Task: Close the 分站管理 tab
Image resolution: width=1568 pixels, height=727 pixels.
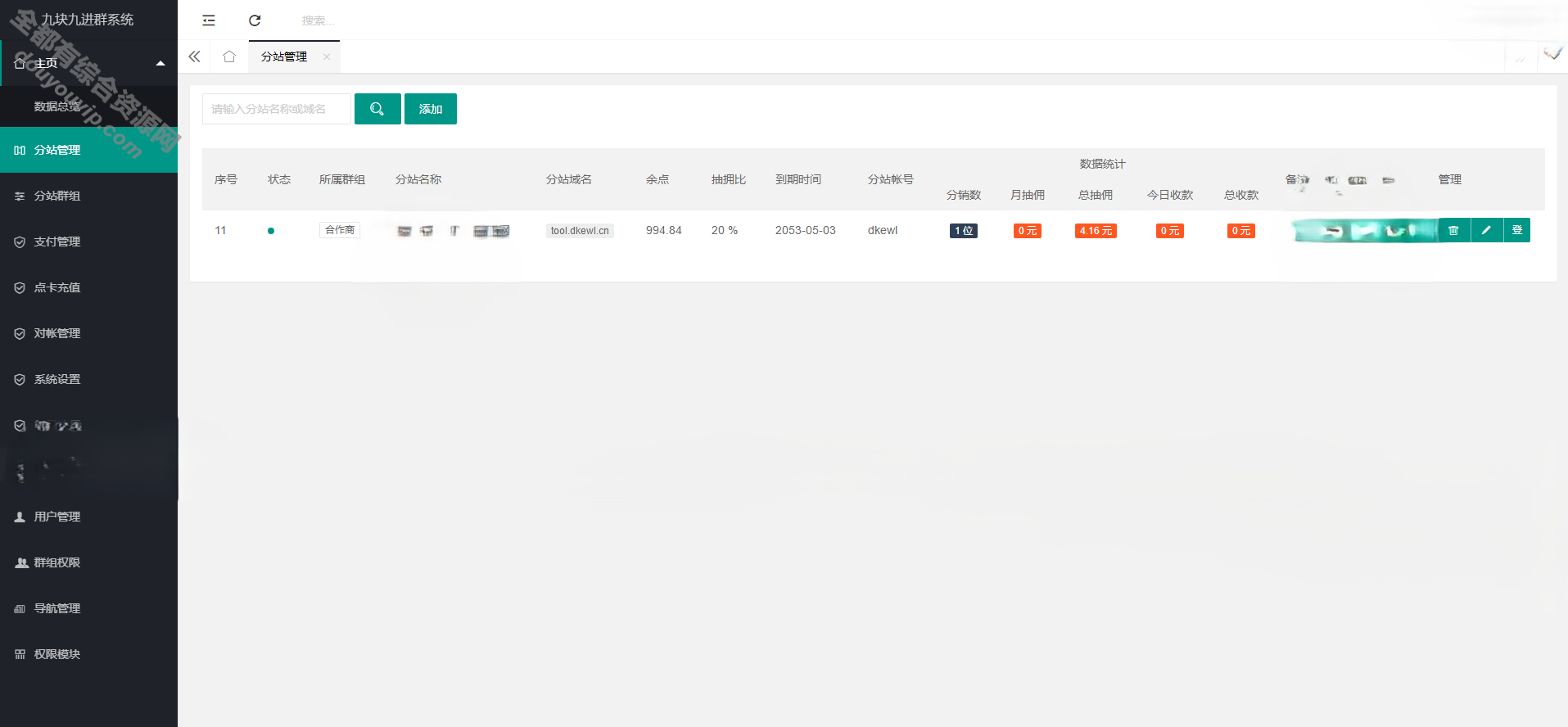Action: click(x=326, y=56)
